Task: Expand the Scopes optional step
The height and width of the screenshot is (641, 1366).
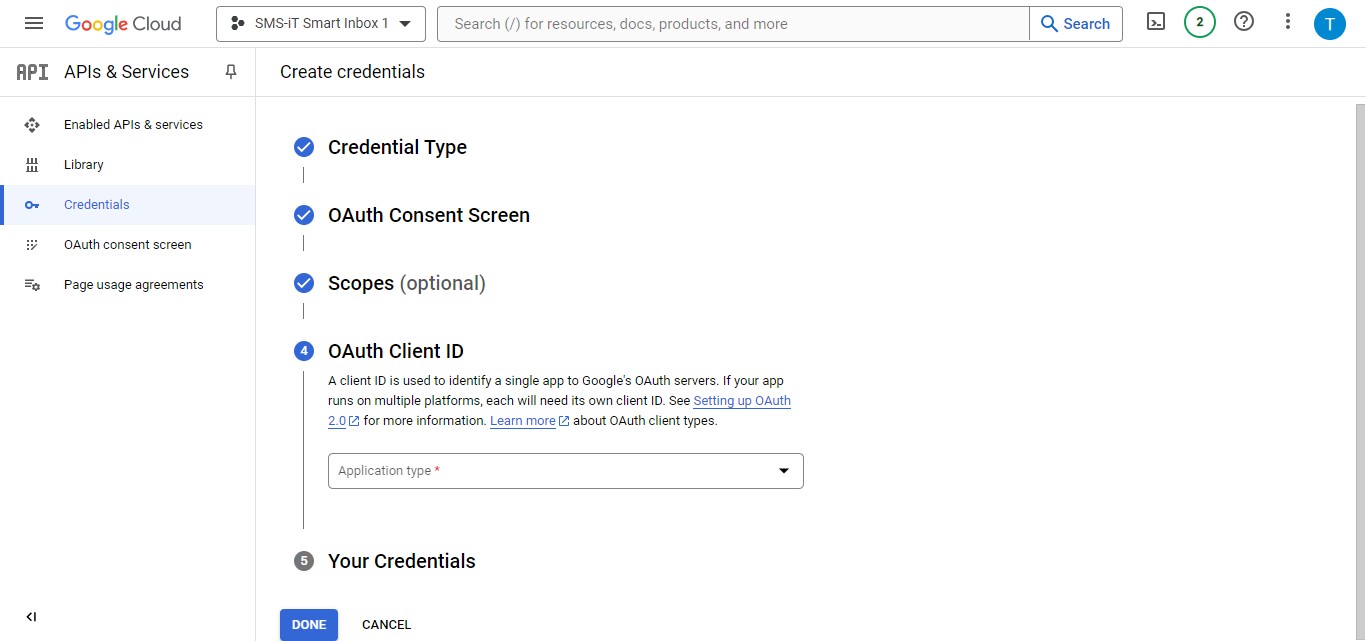Action: pyautogui.click(x=406, y=283)
